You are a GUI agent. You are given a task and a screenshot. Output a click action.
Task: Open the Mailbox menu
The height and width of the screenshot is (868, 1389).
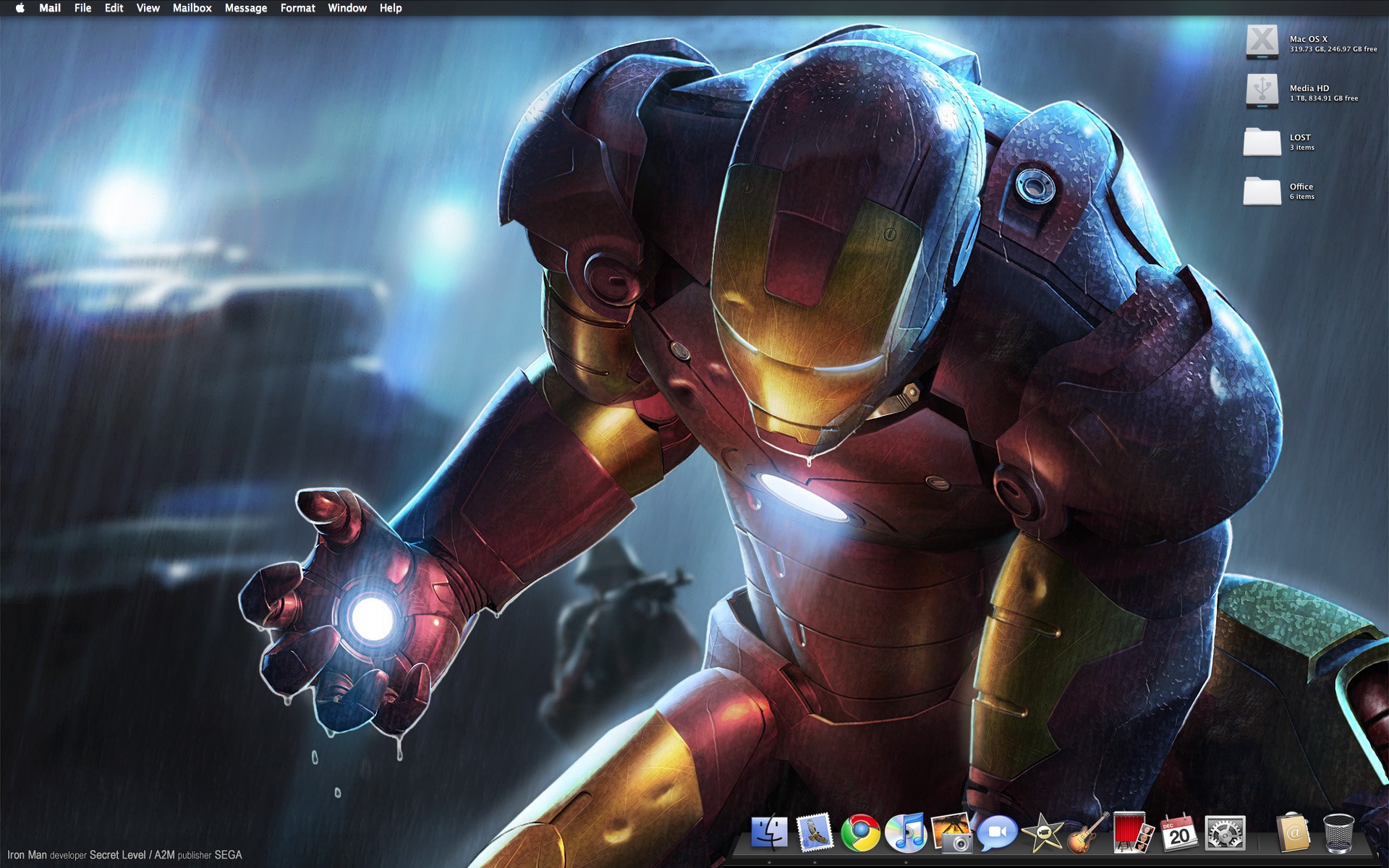[192, 8]
